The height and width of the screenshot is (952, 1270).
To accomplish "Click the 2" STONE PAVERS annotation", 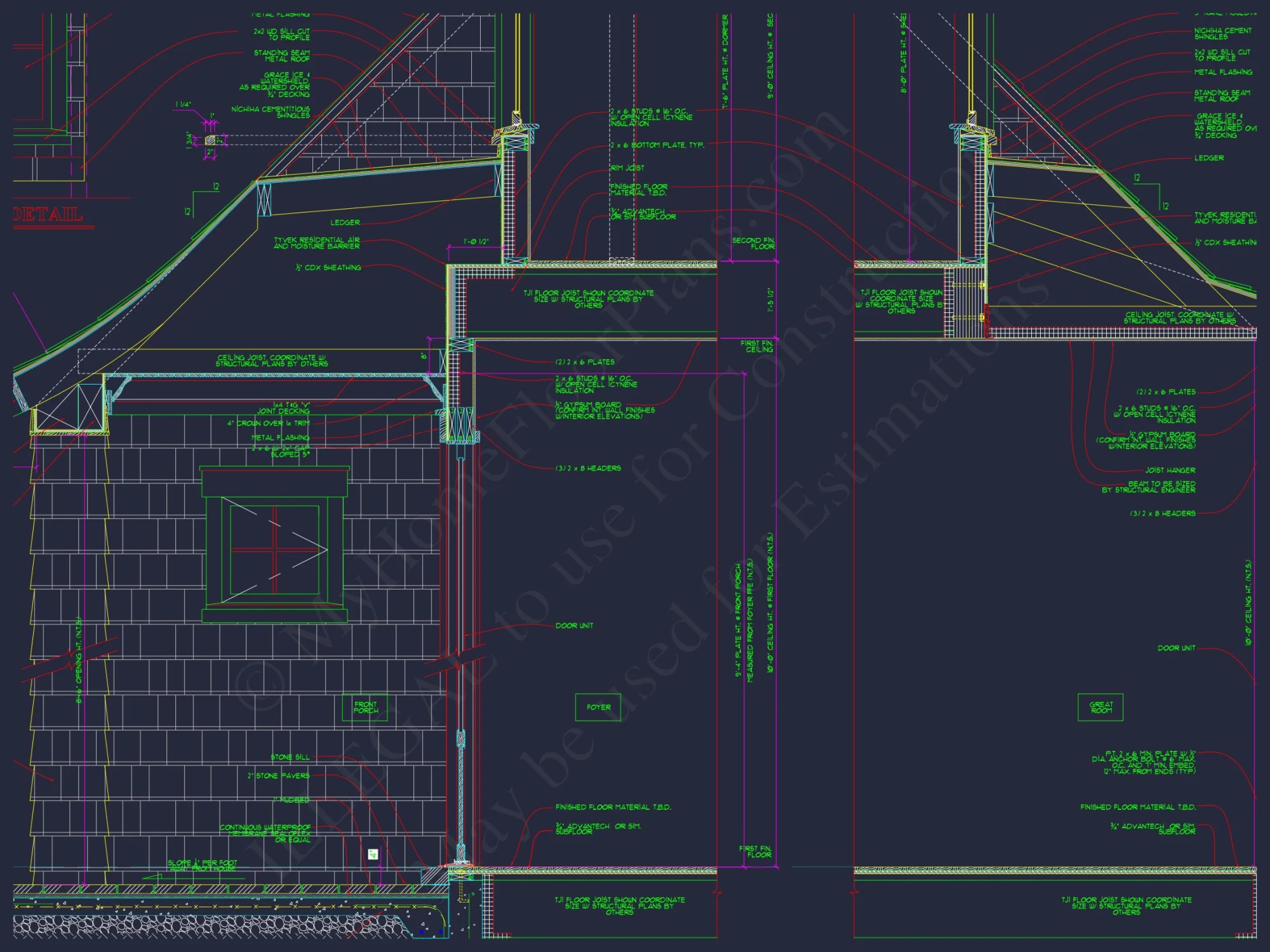I will click(x=279, y=776).
